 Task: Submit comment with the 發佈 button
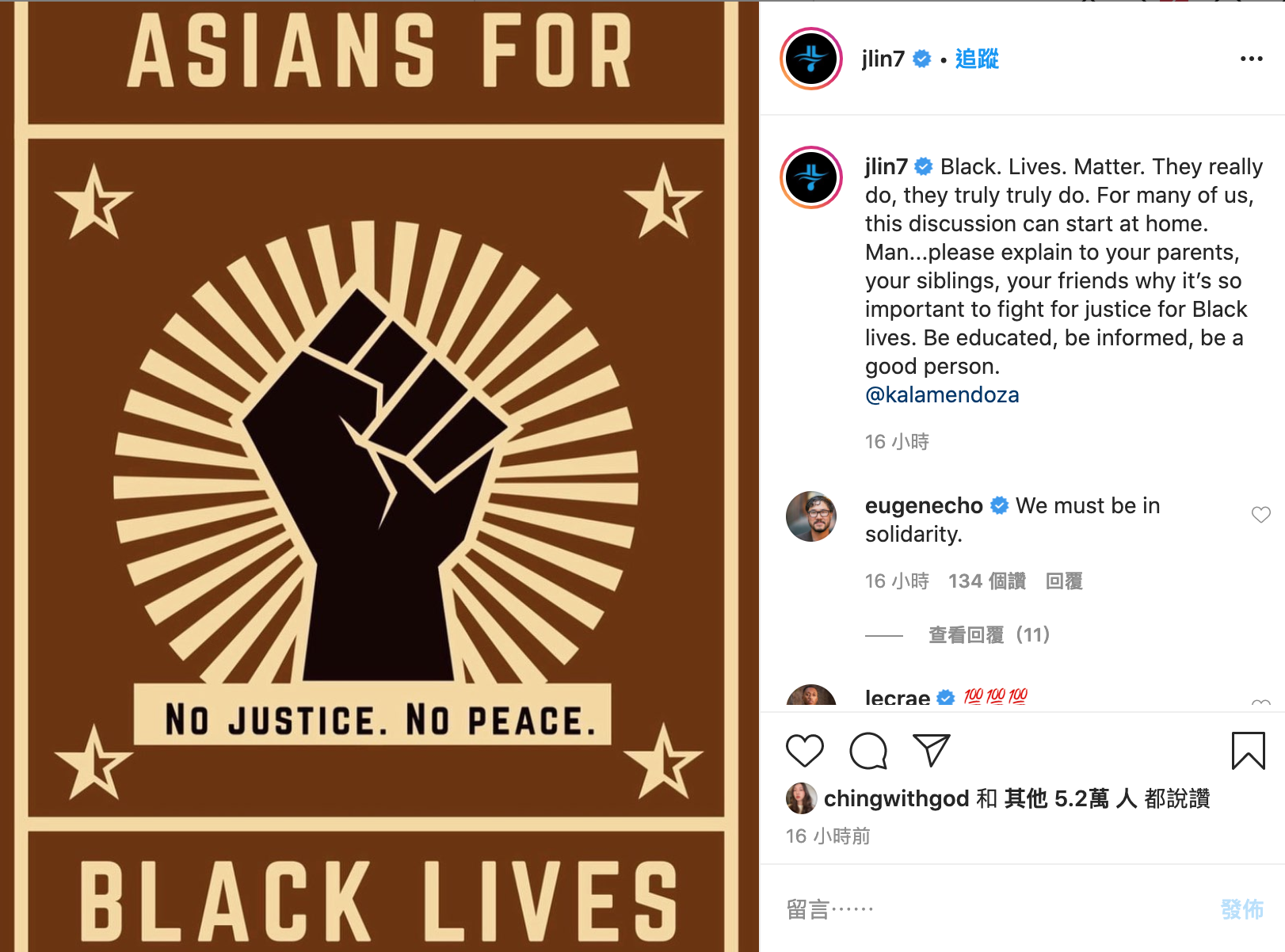point(1242,908)
